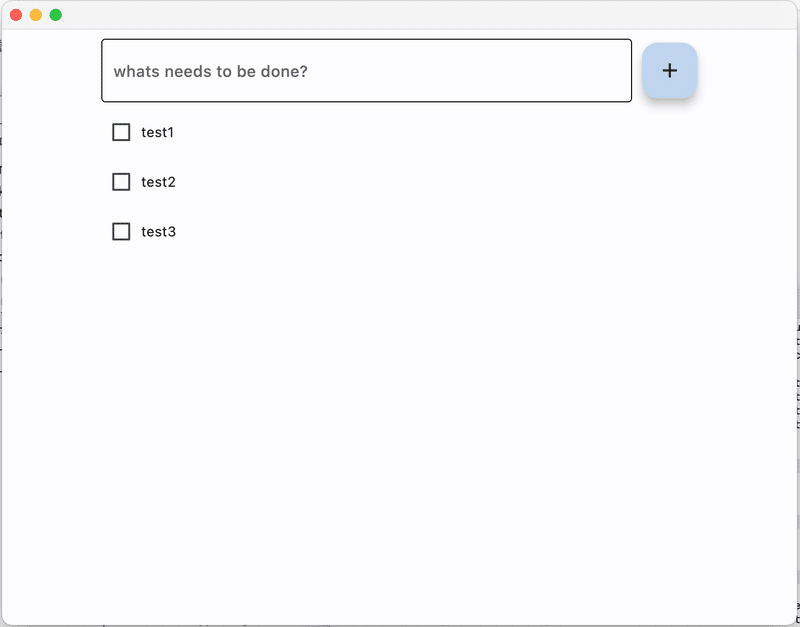Image resolution: width=800 pixels, height=627 pixels.
Task: Check the test1 checkbox
Action: 121,132
